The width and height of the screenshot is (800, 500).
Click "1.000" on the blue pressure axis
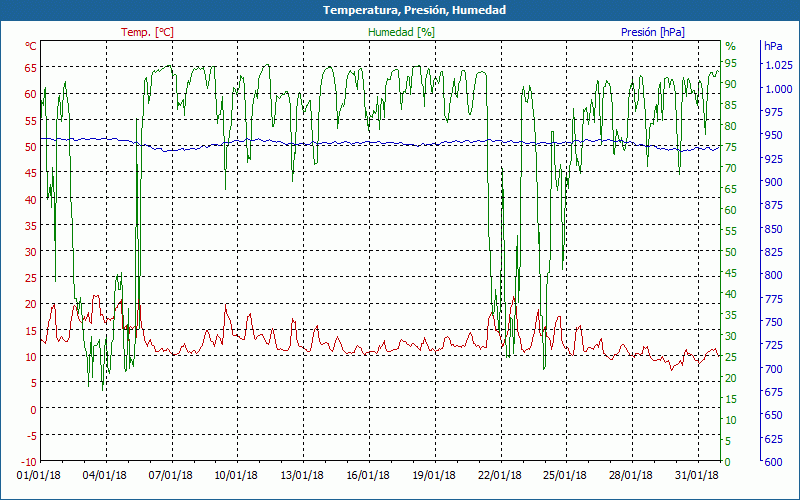[779, 89]
